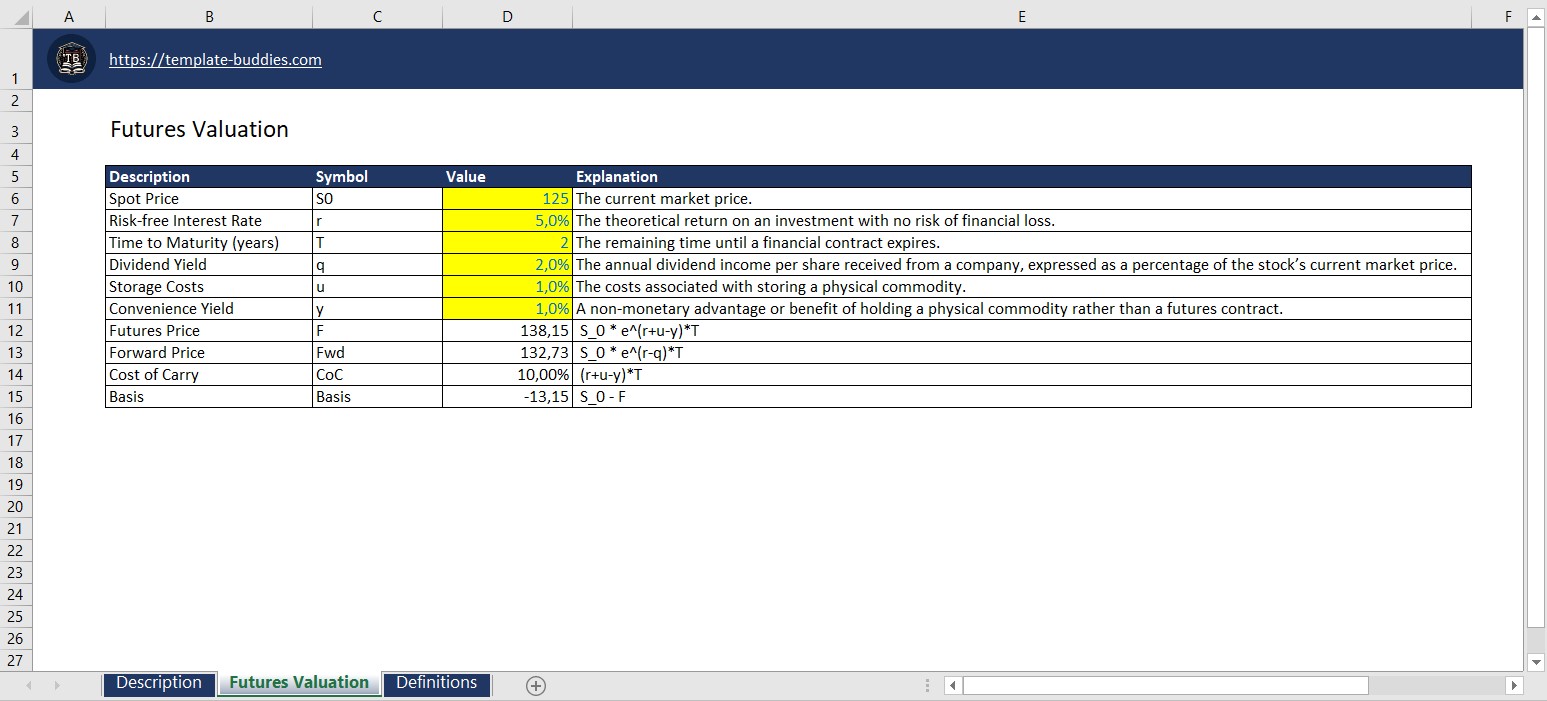Image resolution: width=1547 pixels, height=701 pixels.
Task: Select column B header
Action: (x=209, y=16)
